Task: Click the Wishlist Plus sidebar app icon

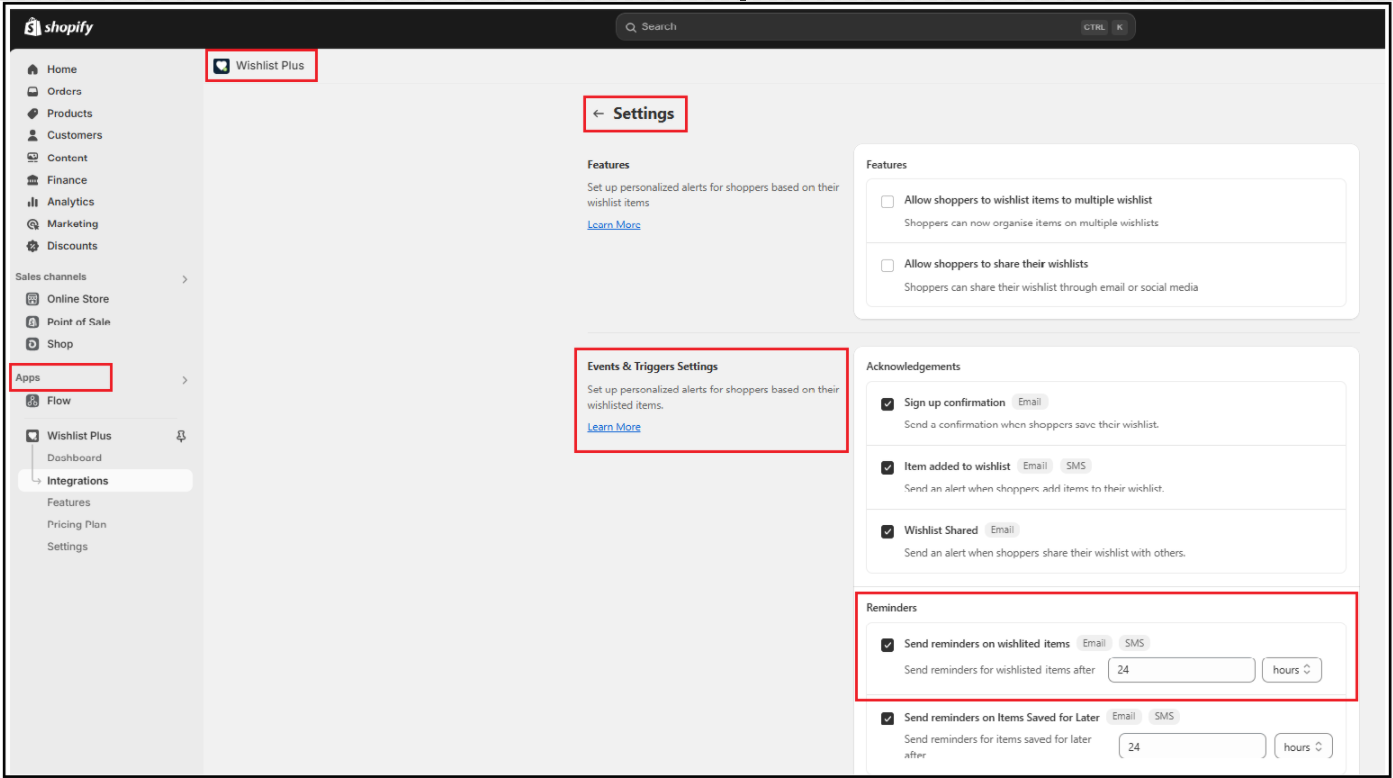Action: point(33,436)
